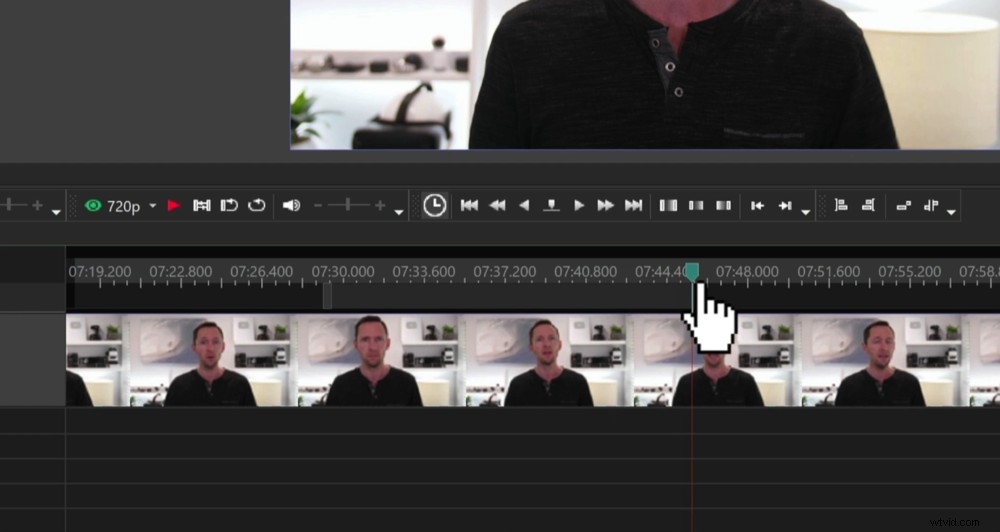Click the fast-forward double-arrow icon

pos(606,205)
